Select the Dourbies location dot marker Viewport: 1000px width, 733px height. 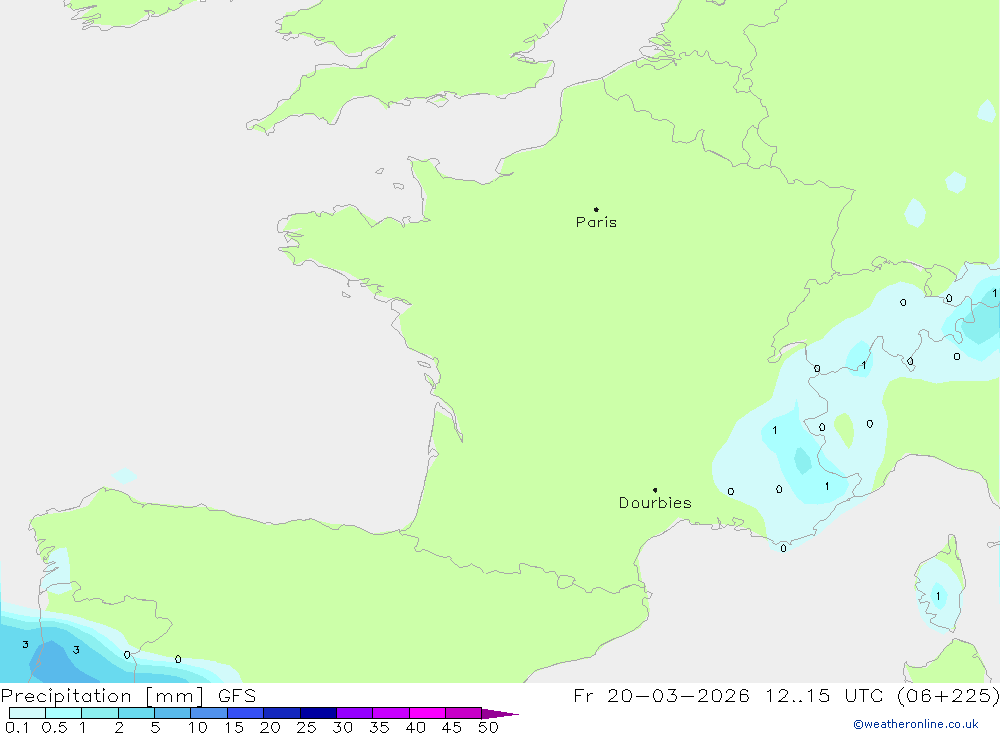pyautogui.click(x=655, y=490)
